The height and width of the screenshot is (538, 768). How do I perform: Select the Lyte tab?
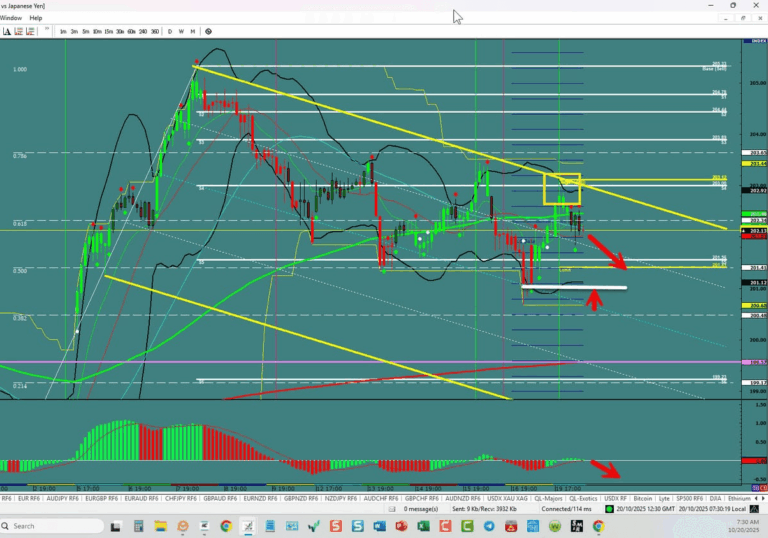664,498
